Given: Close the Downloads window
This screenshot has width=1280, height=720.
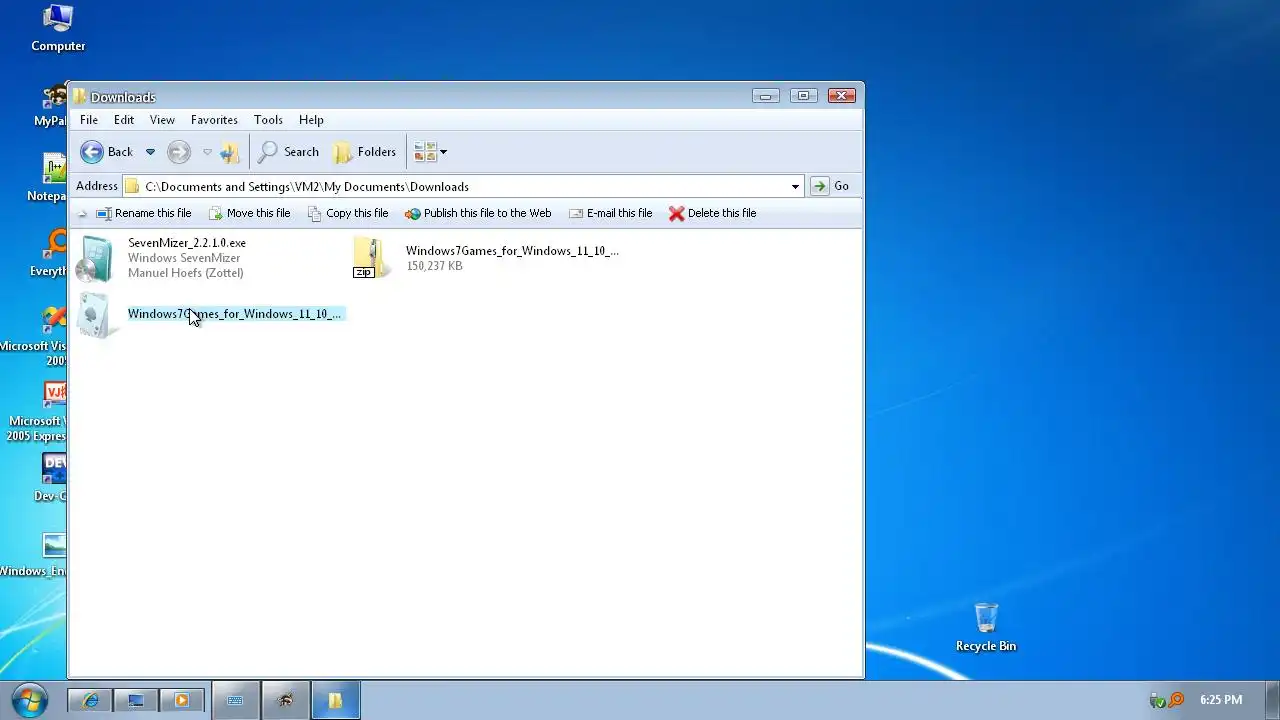Looking at the screenshot, I should point(841,96).
